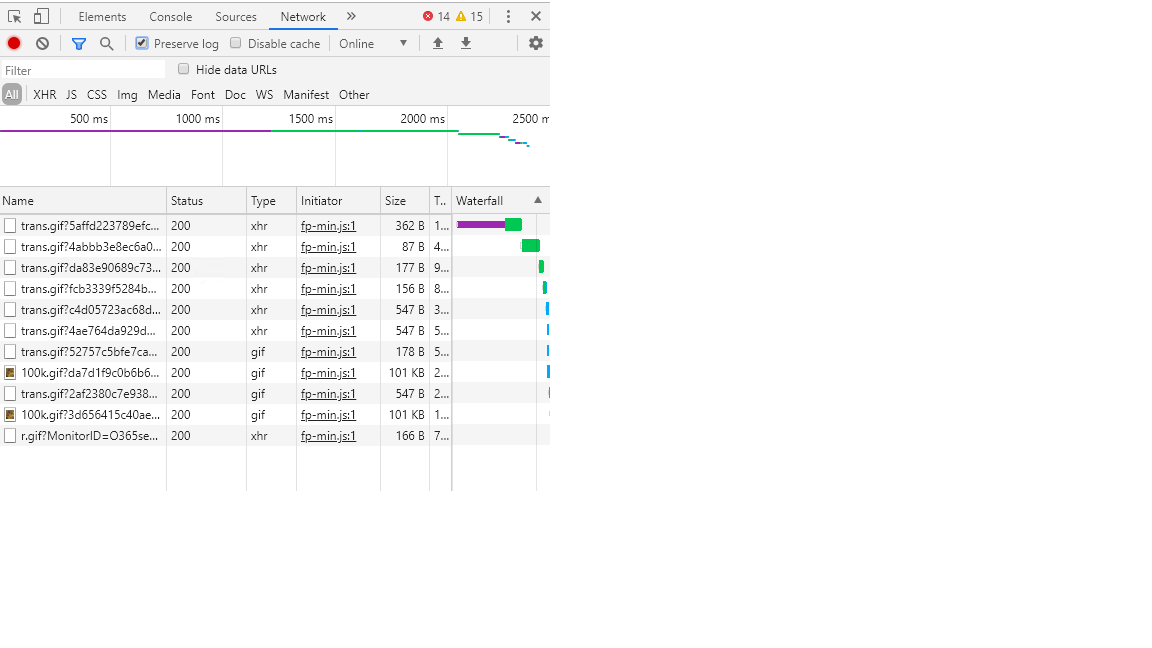Uncheck the Preserve log checkbox
Viewport: 1152px width, 648px height.
[x=142, y=43]
